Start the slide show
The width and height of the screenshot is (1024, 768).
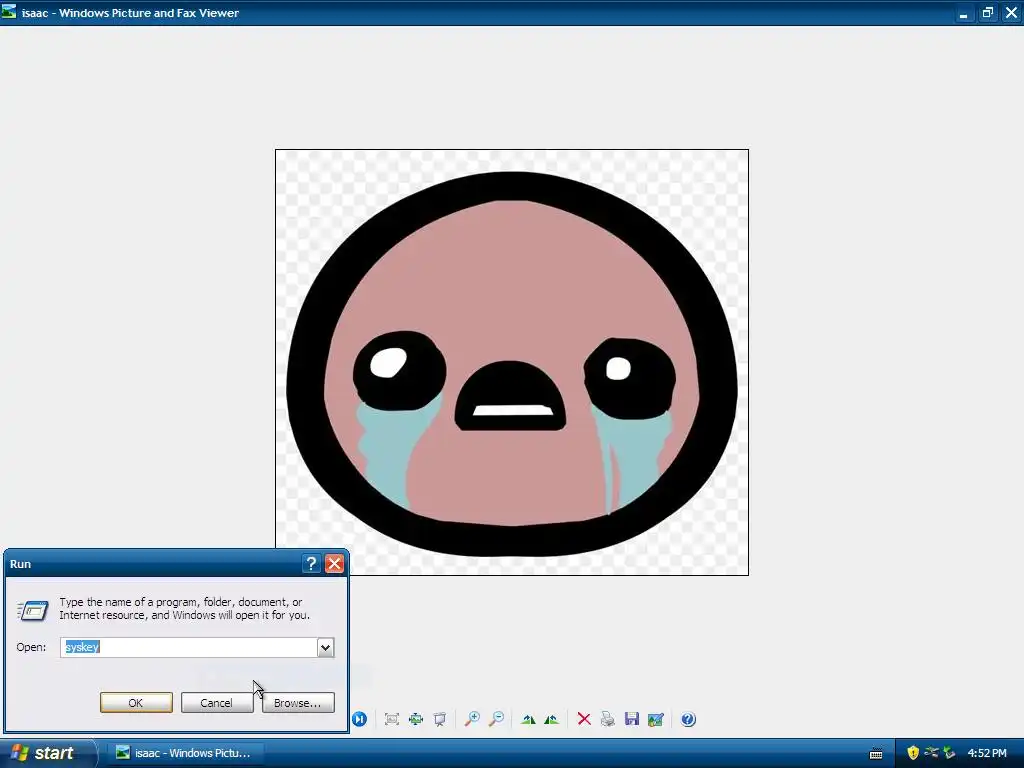coord(440,719)
